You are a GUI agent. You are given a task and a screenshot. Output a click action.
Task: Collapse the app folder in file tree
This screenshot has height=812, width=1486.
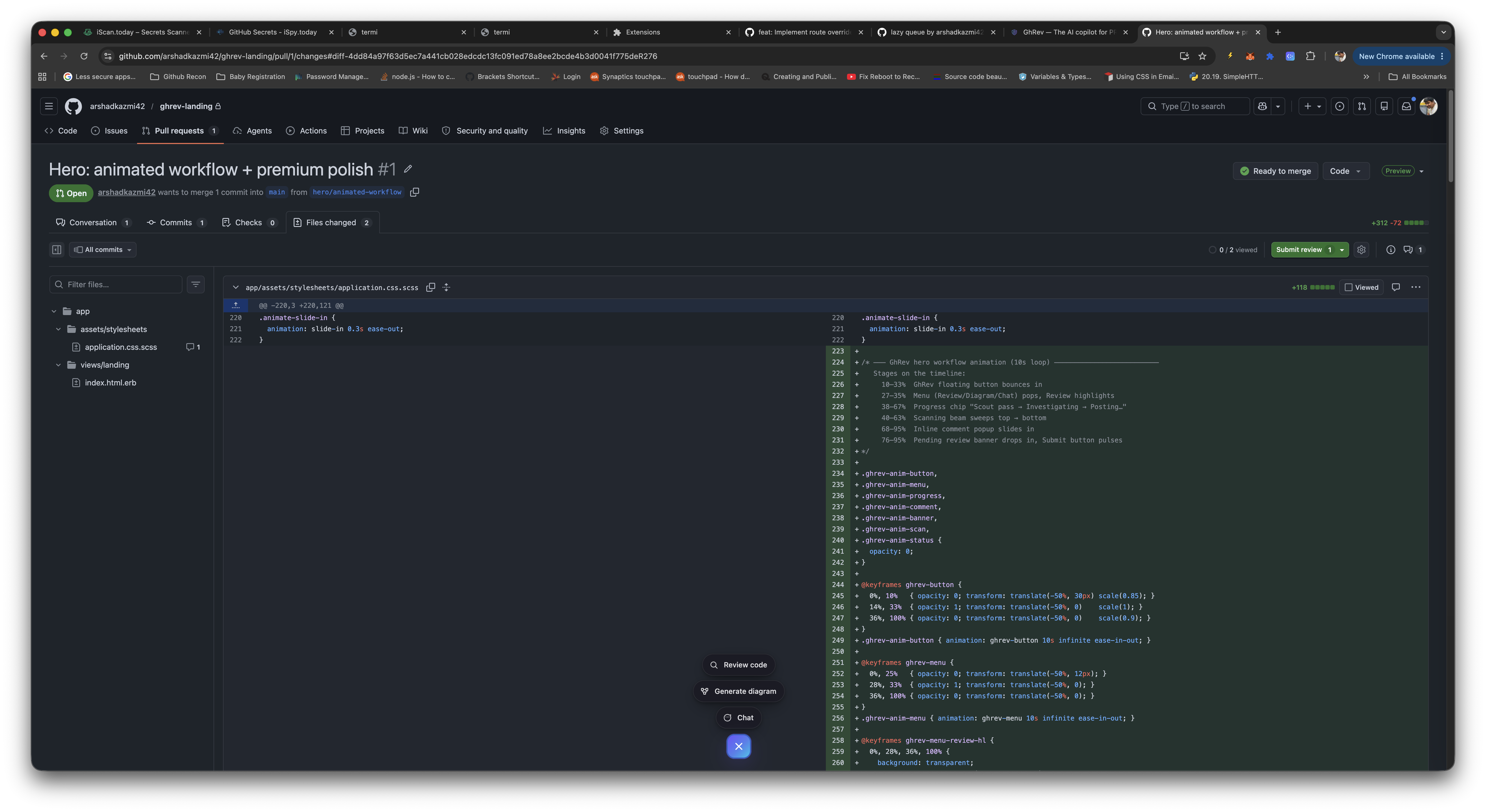pos(54,311)
